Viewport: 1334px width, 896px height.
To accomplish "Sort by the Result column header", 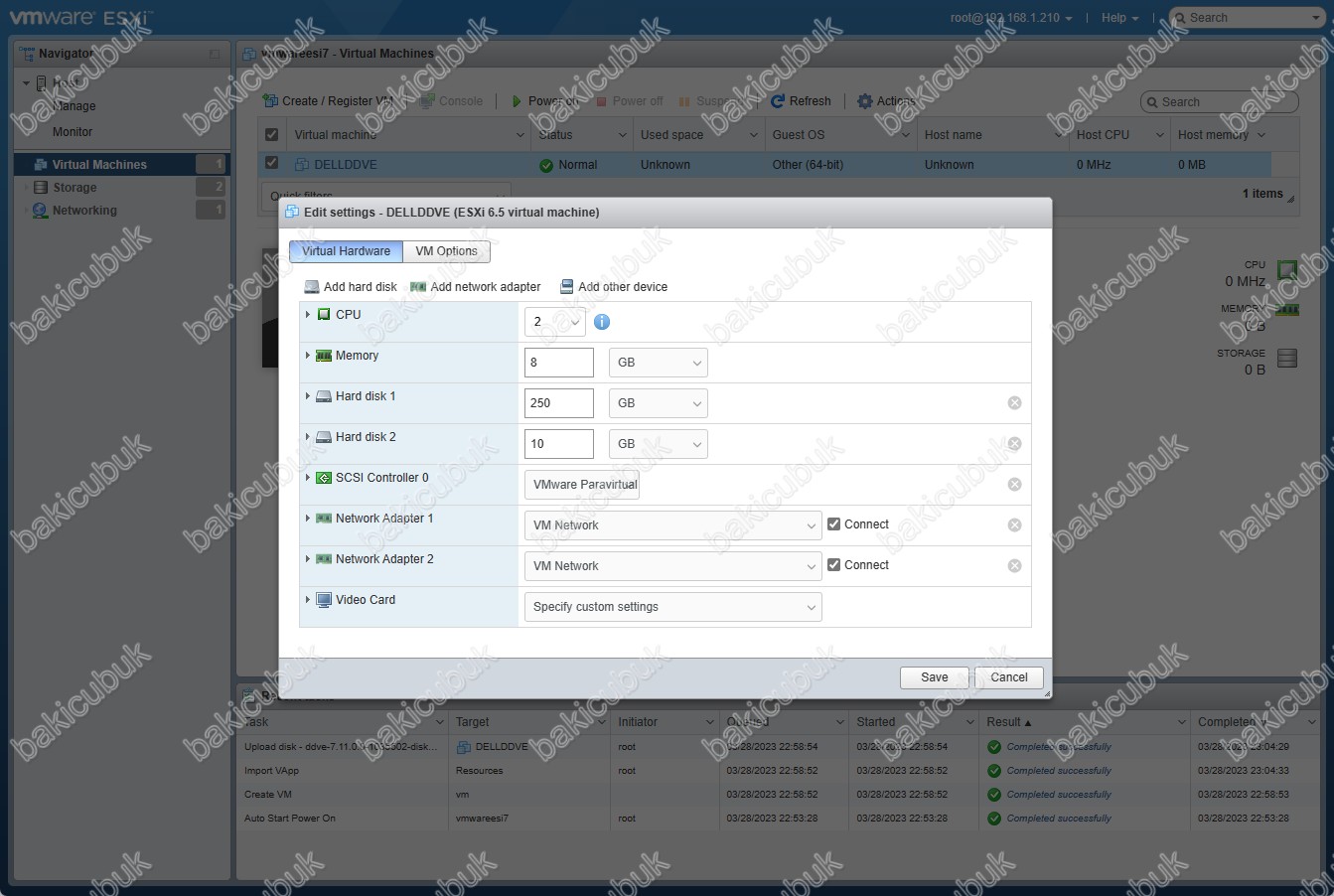I will [x=1085, y=722].
